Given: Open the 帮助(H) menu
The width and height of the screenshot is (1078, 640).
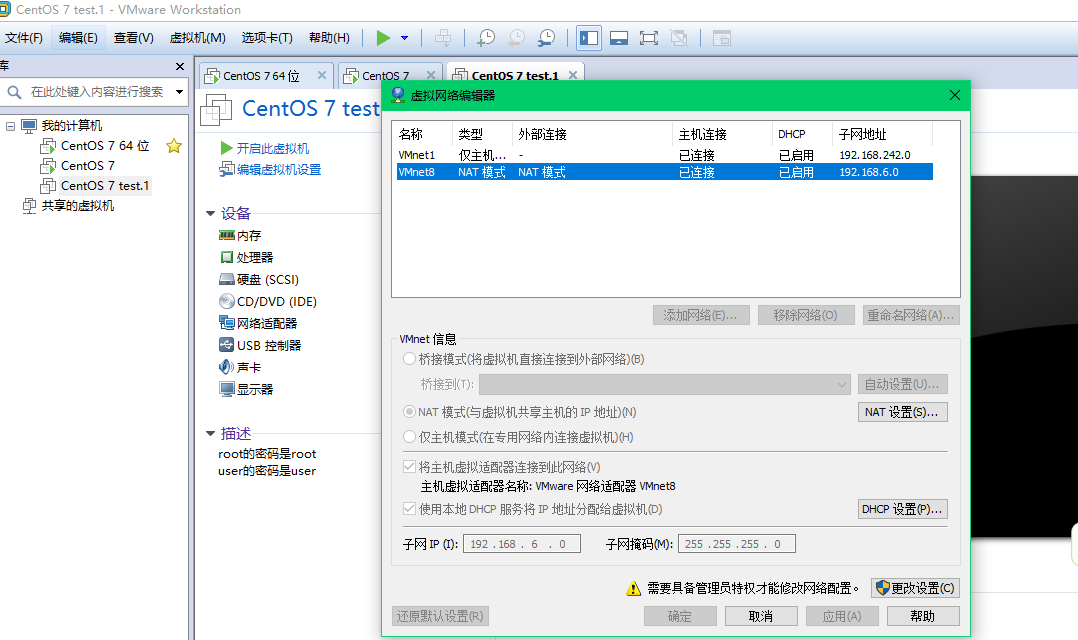Looking at the screenshot, I should pos(329,38).
